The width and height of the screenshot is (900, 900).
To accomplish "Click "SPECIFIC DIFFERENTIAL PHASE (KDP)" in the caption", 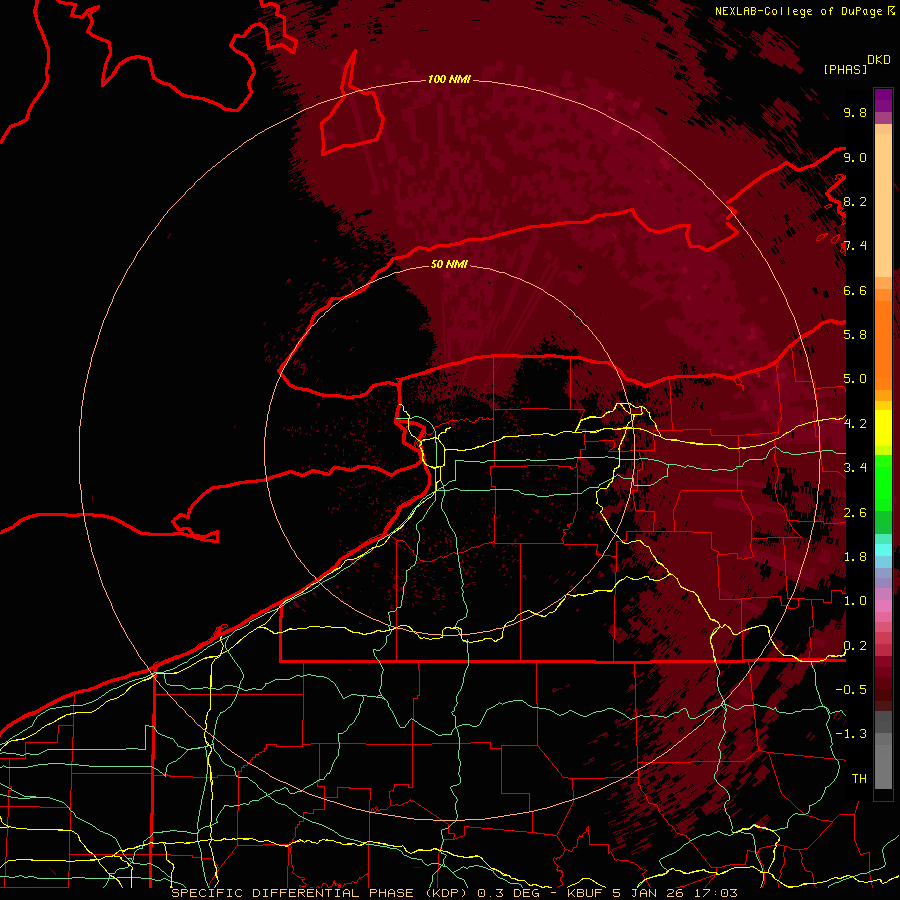I will (x=319, y=893).
